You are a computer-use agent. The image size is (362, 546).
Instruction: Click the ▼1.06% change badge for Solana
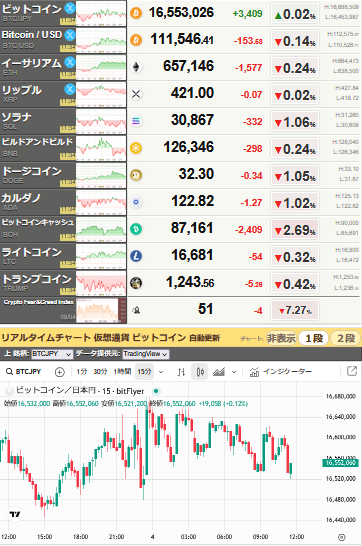click(x=295, y=122)
